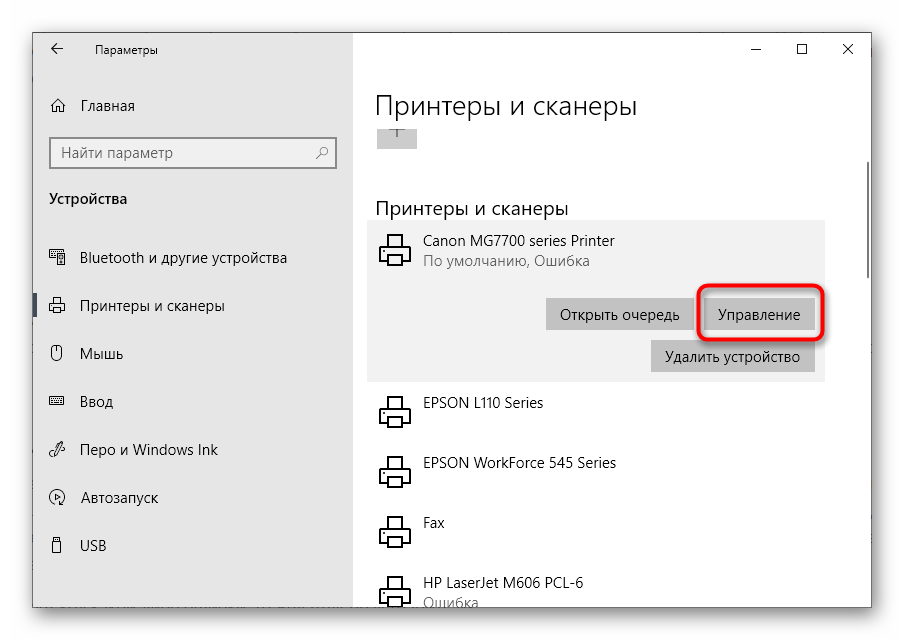This screenshot has width=904, height=640.
Task: Select the Fax device
Action: tap(433, 523)
